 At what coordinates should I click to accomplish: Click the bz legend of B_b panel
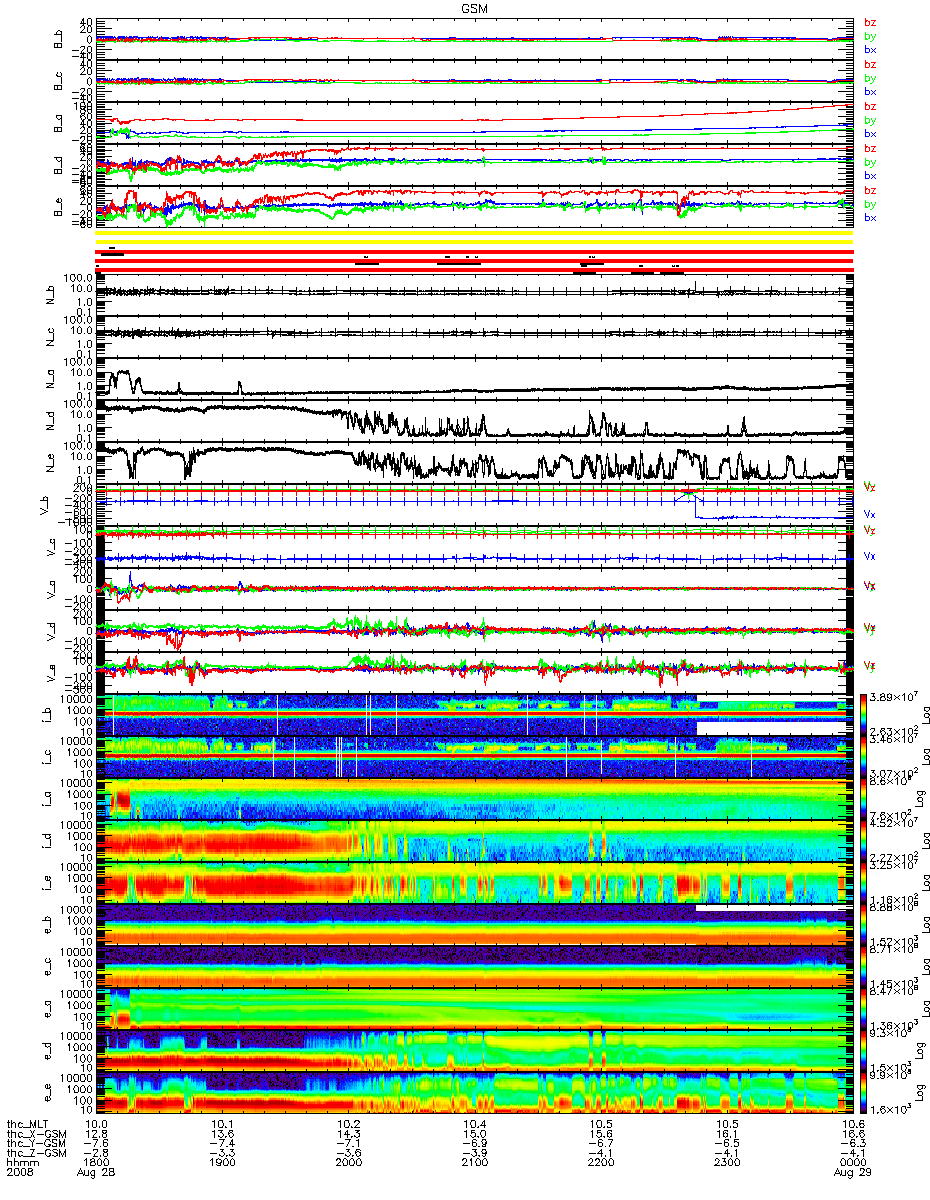(869, 22)
